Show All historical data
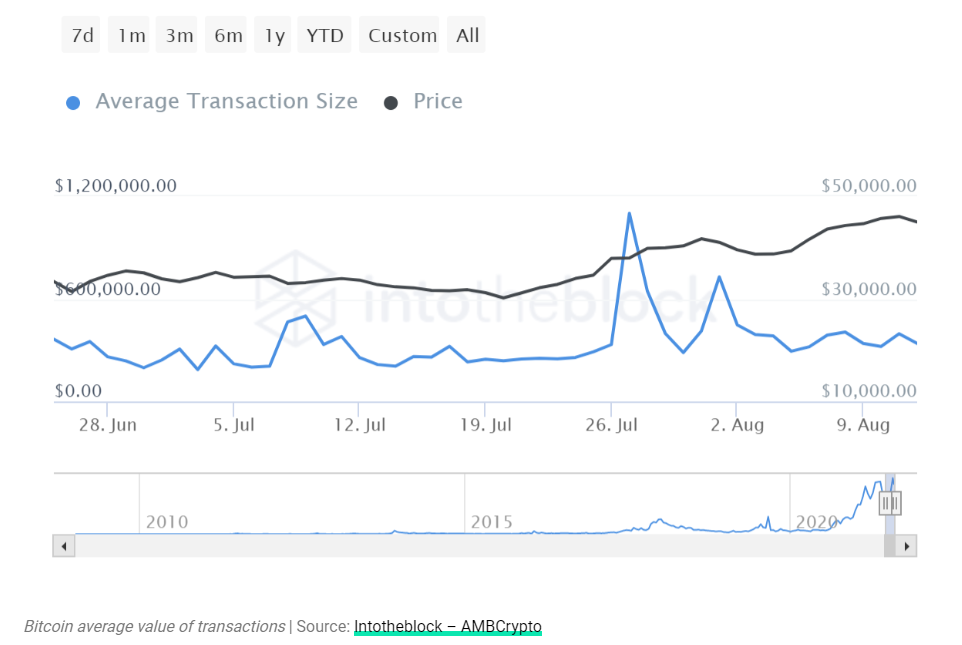 pos(466,35)
